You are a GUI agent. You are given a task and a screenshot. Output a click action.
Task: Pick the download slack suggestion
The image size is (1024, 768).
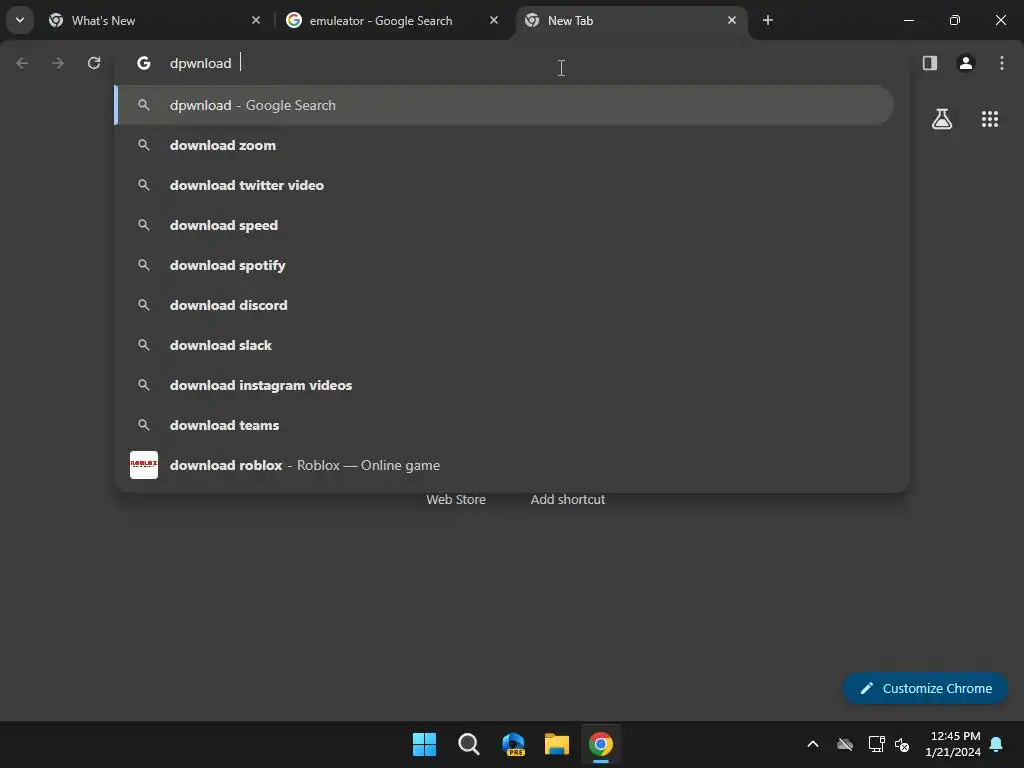click(x=504, y=345)
